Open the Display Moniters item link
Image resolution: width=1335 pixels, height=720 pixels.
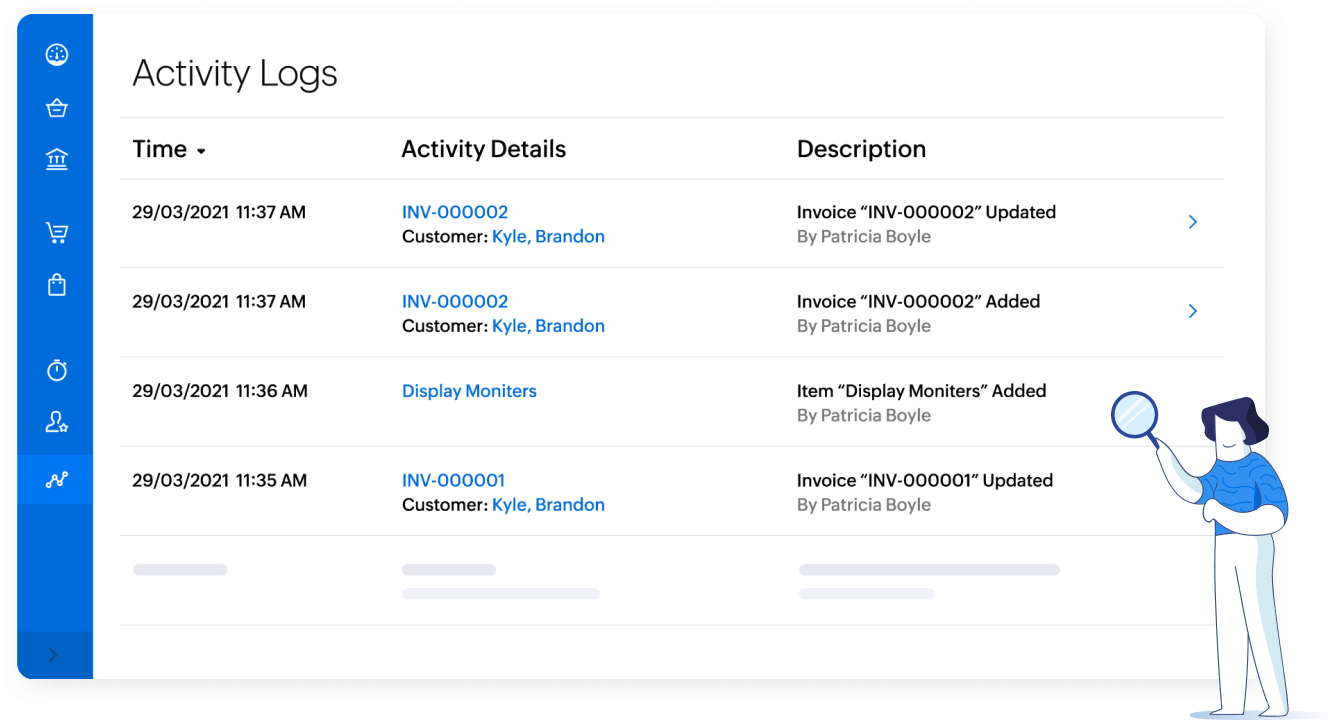point(469,391)
